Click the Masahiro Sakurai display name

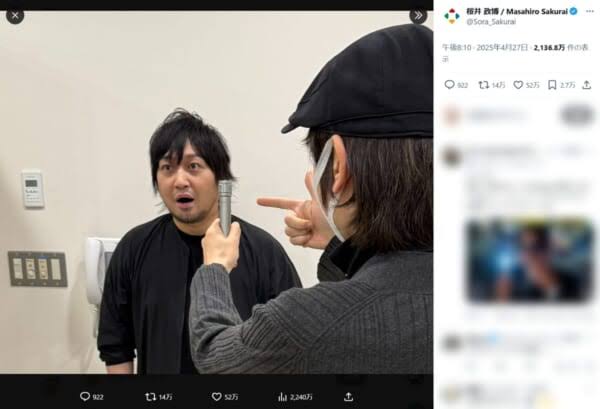517,11
